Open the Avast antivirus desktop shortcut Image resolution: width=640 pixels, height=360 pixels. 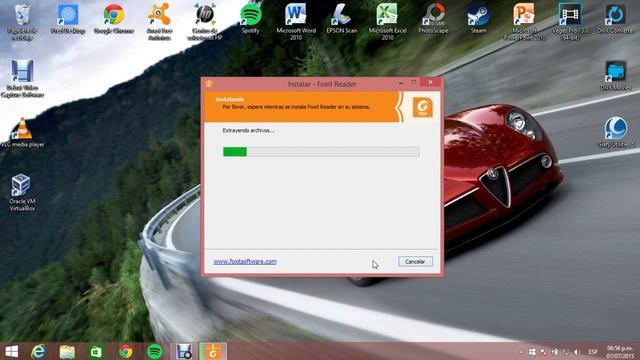coord(159,21)
